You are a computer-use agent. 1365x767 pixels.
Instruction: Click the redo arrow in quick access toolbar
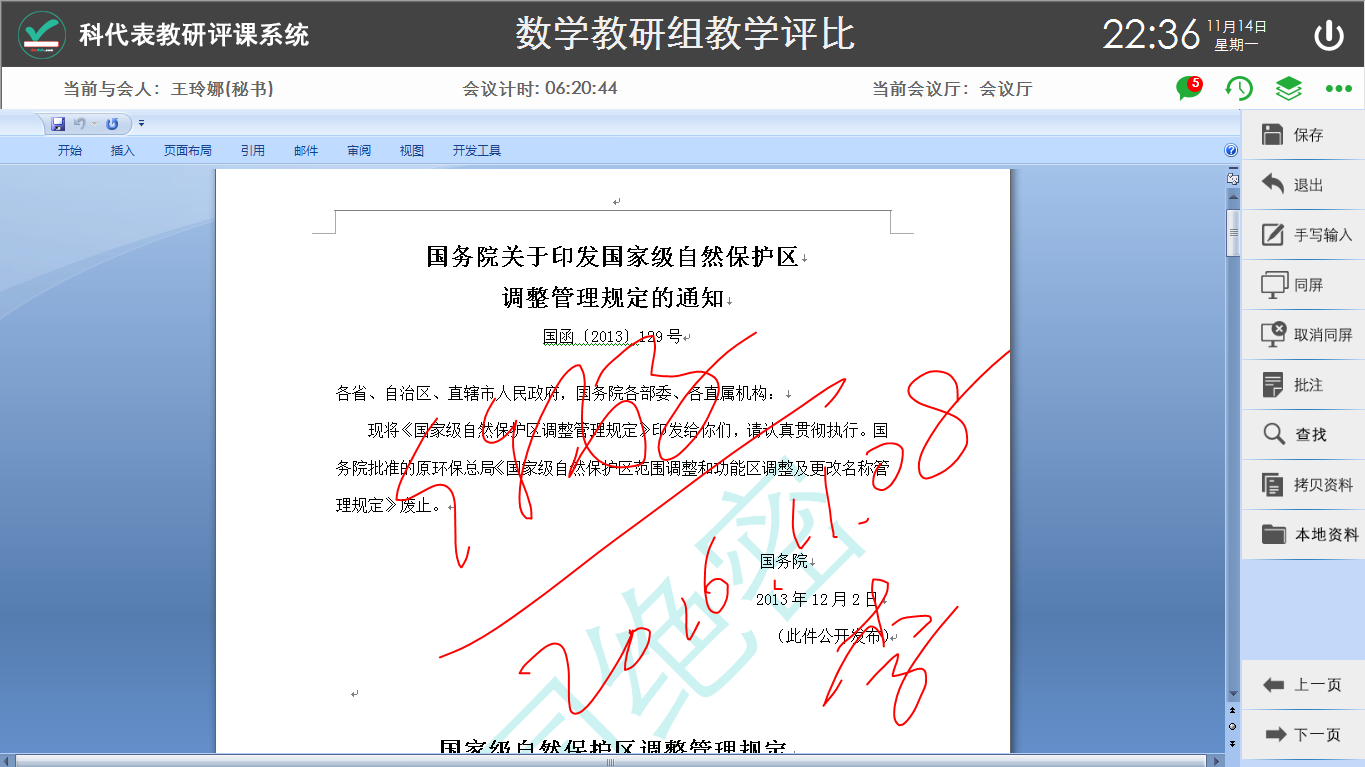pos(112,124)
